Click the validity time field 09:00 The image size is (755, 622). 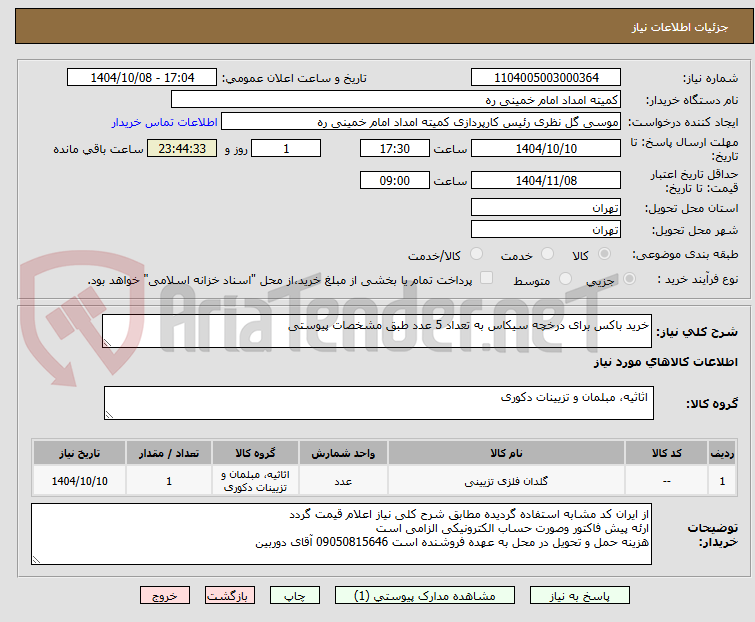(x=394, y=181)
